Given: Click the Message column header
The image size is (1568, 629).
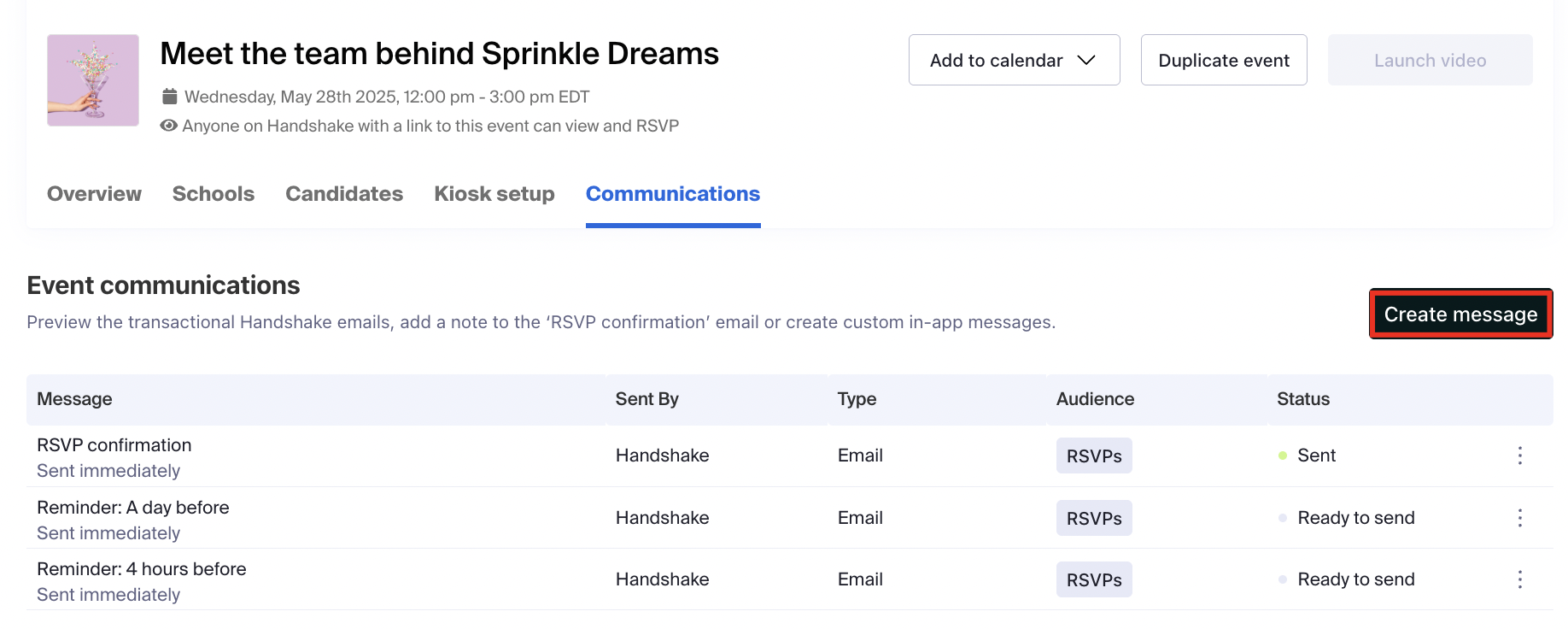Looking at the screenshot, I should click(74, 399).
